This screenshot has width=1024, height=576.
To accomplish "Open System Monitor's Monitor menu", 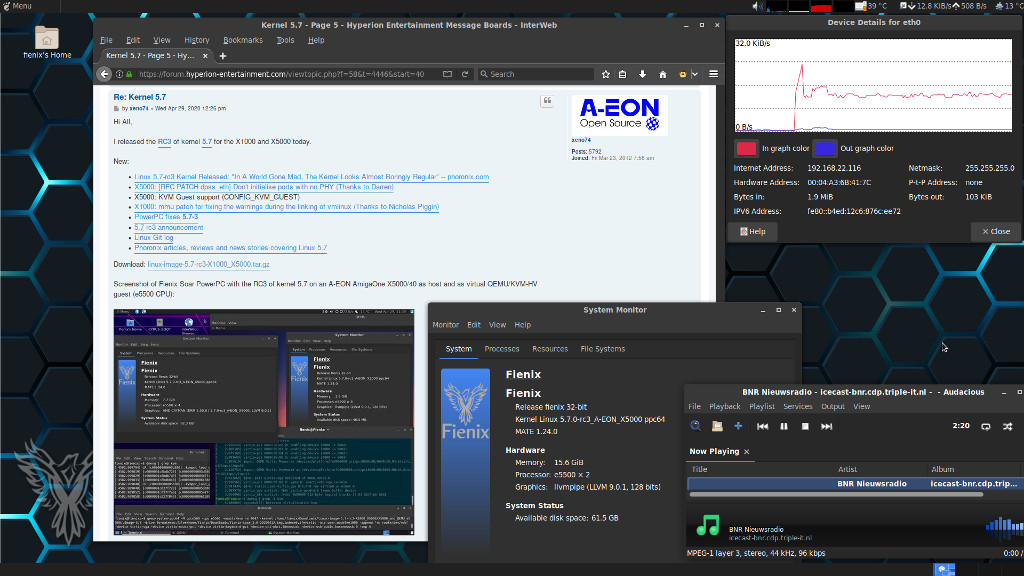I will (x=445, y=325).
